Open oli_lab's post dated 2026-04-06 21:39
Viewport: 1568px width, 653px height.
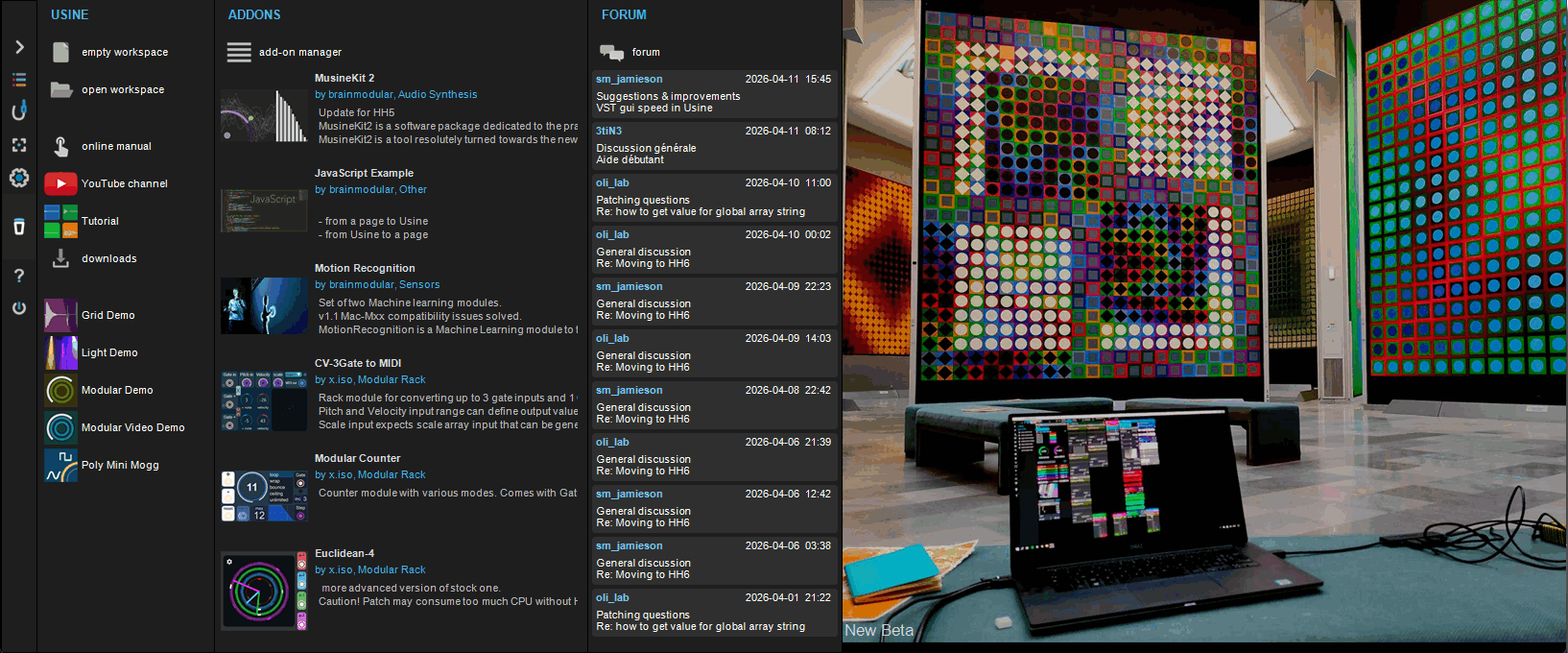pyautogui.click(x=714, y=457)
